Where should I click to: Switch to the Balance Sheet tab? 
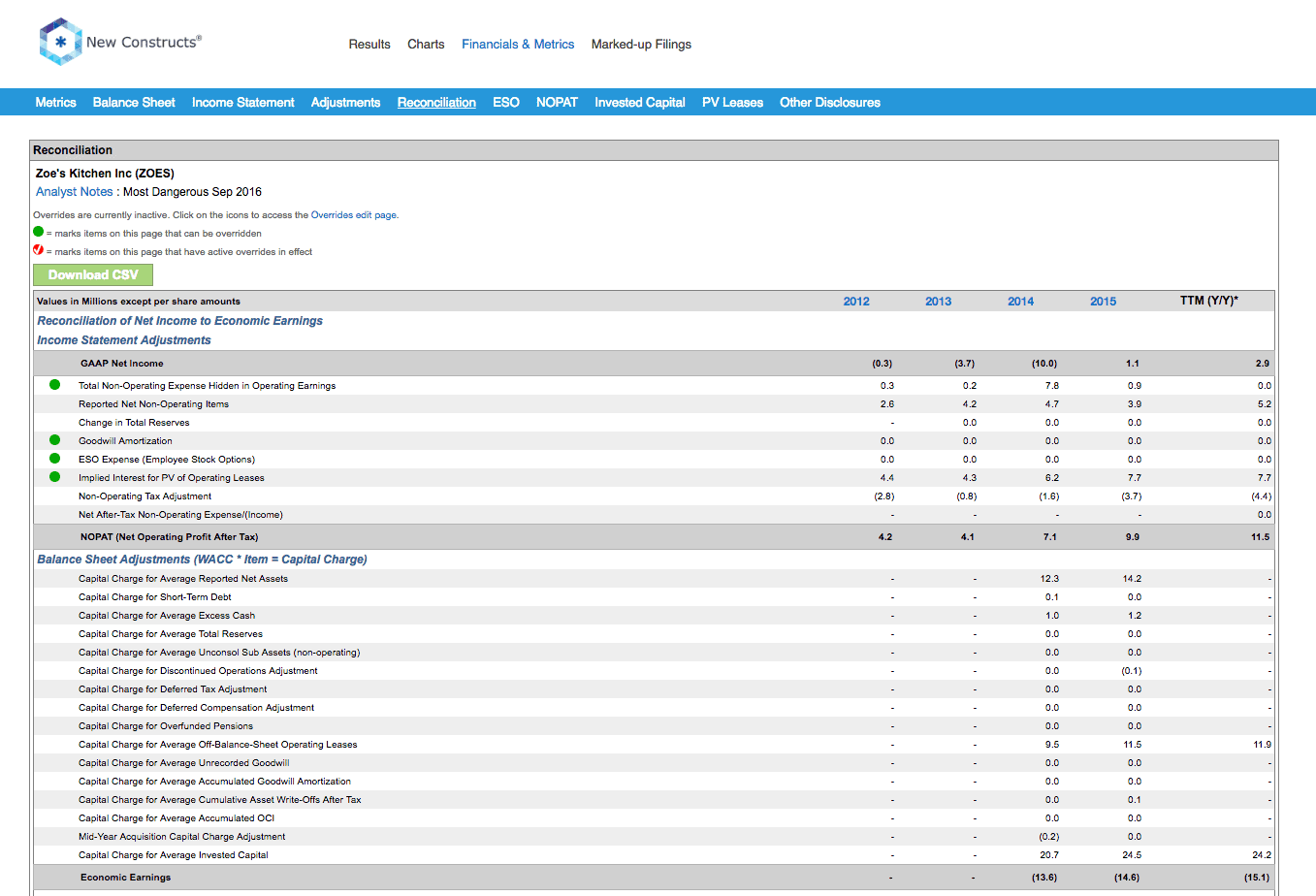(134, 102)
